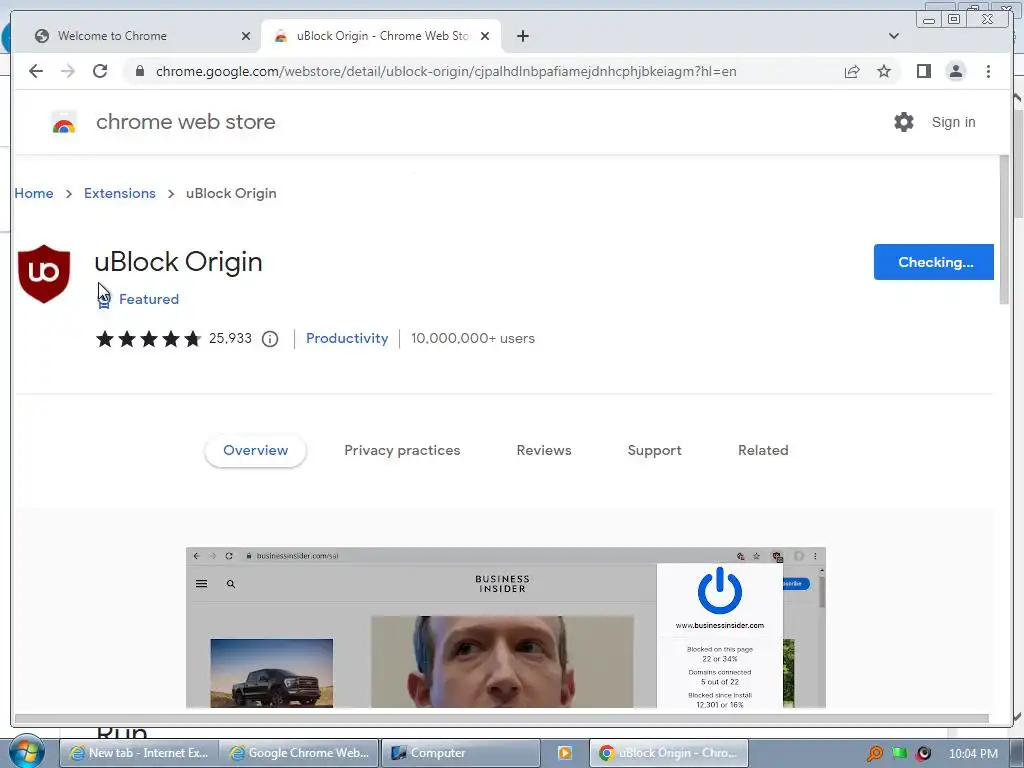Click the uBlock Origin title heading

pyautogui.click(x=178, y=262)
